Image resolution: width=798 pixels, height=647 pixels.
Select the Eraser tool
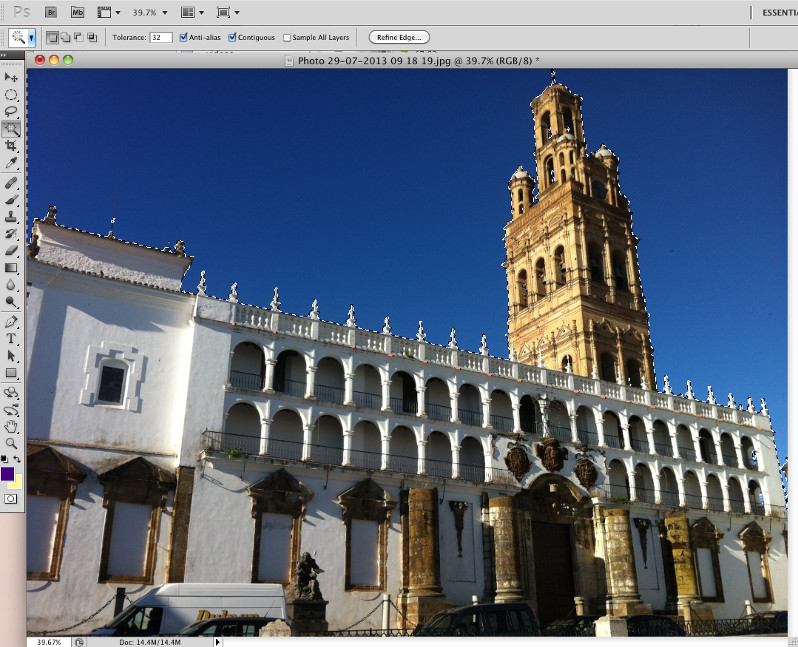pyautogui.click(x=11, y=250)
